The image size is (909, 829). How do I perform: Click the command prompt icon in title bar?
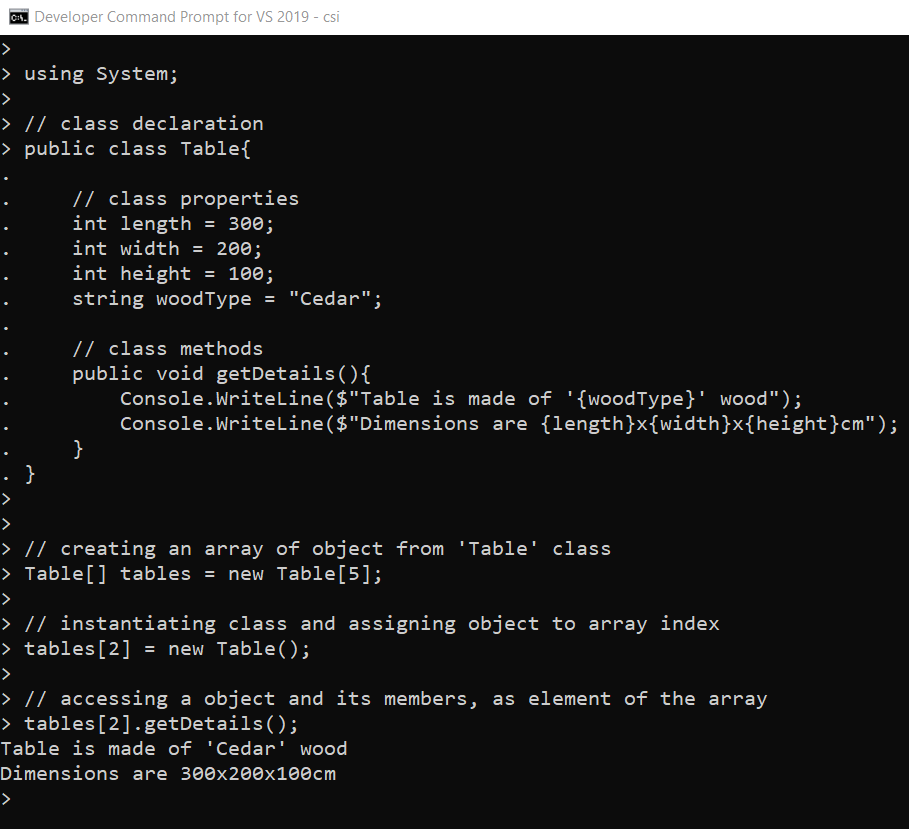[17, 16]
